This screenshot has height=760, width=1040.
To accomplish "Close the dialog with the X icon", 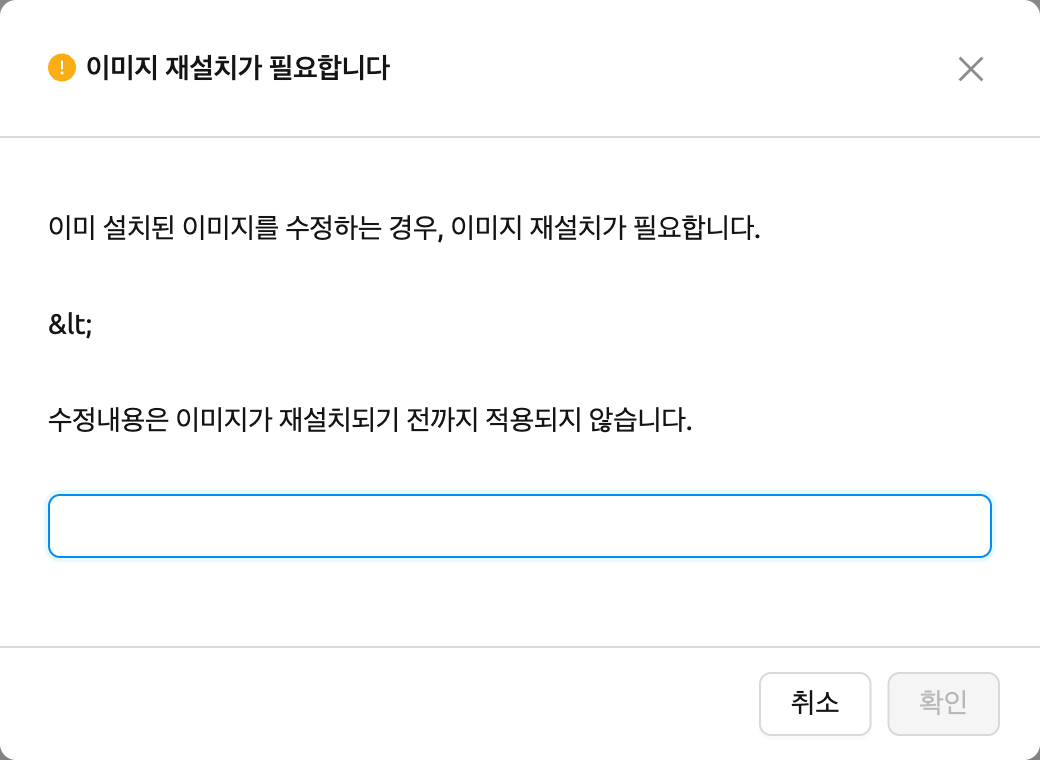I will [970, 69].
